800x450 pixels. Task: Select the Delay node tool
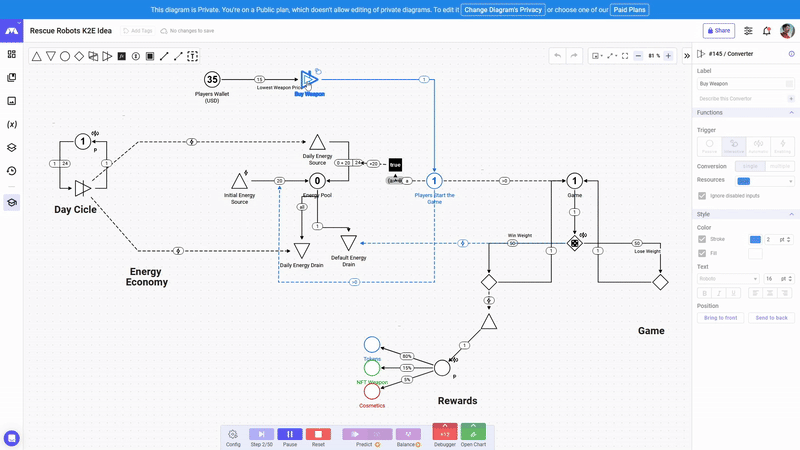coord(136,56)
